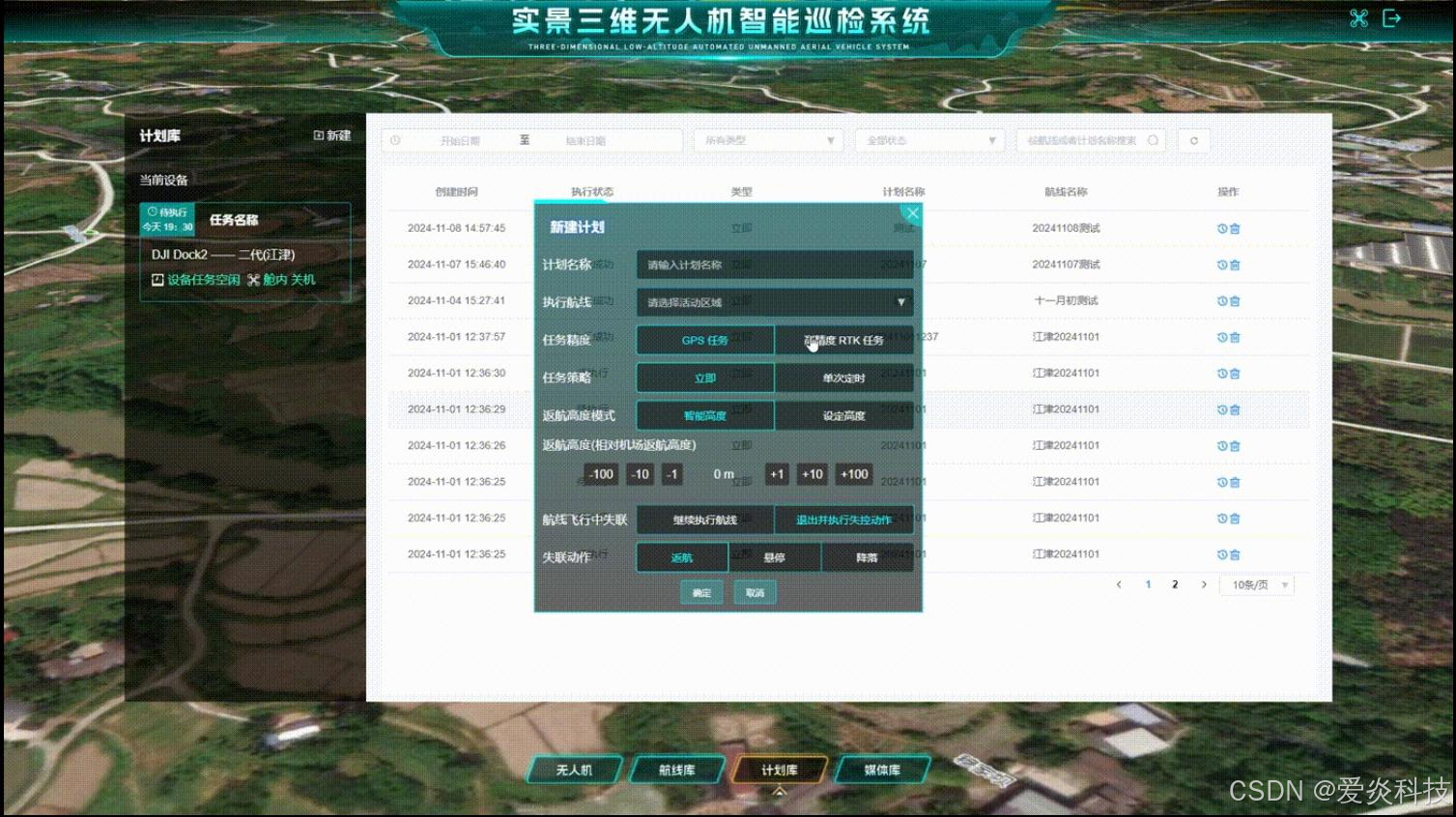The width and height of the screenshot is (1456, 817).
Task: Delete the plan created 2024-11-04 15:27:41
Action: pyautogui.click(x=1235, y=301)
